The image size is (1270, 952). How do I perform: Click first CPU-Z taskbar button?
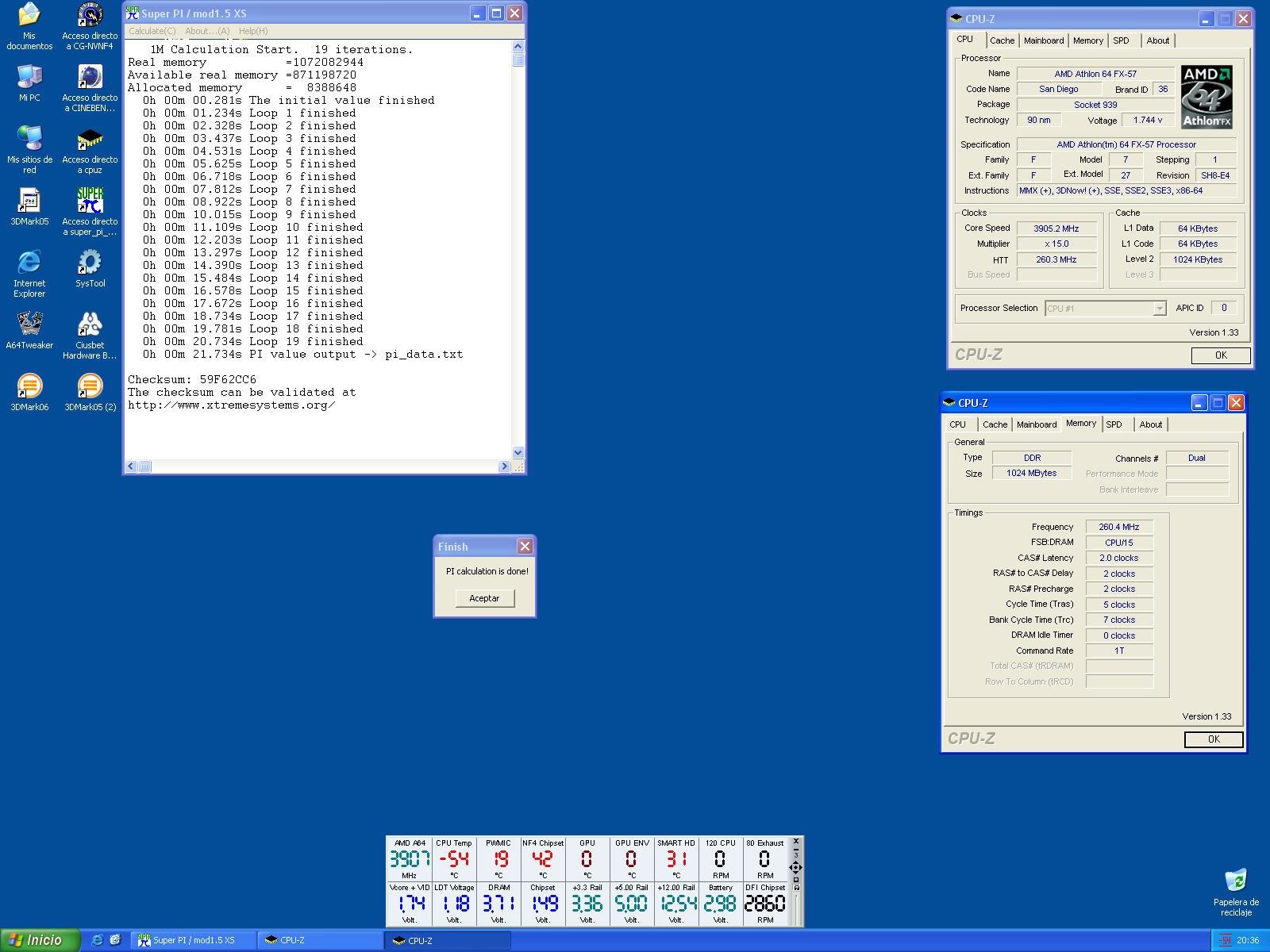[320, 940]
